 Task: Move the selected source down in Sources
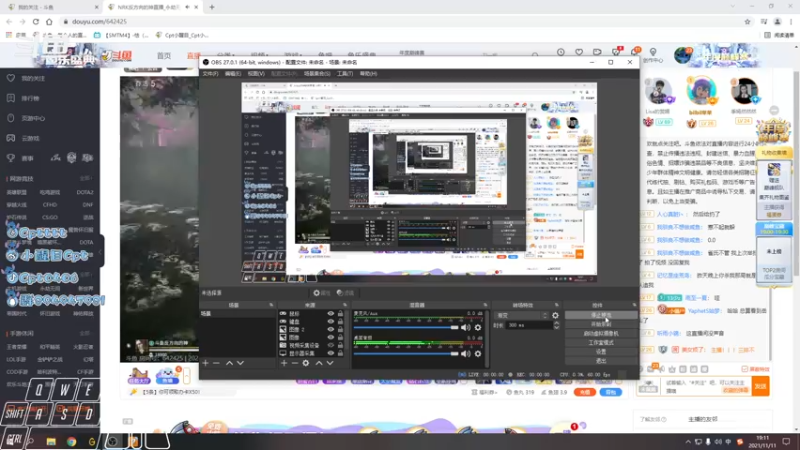tap(330, 363)
